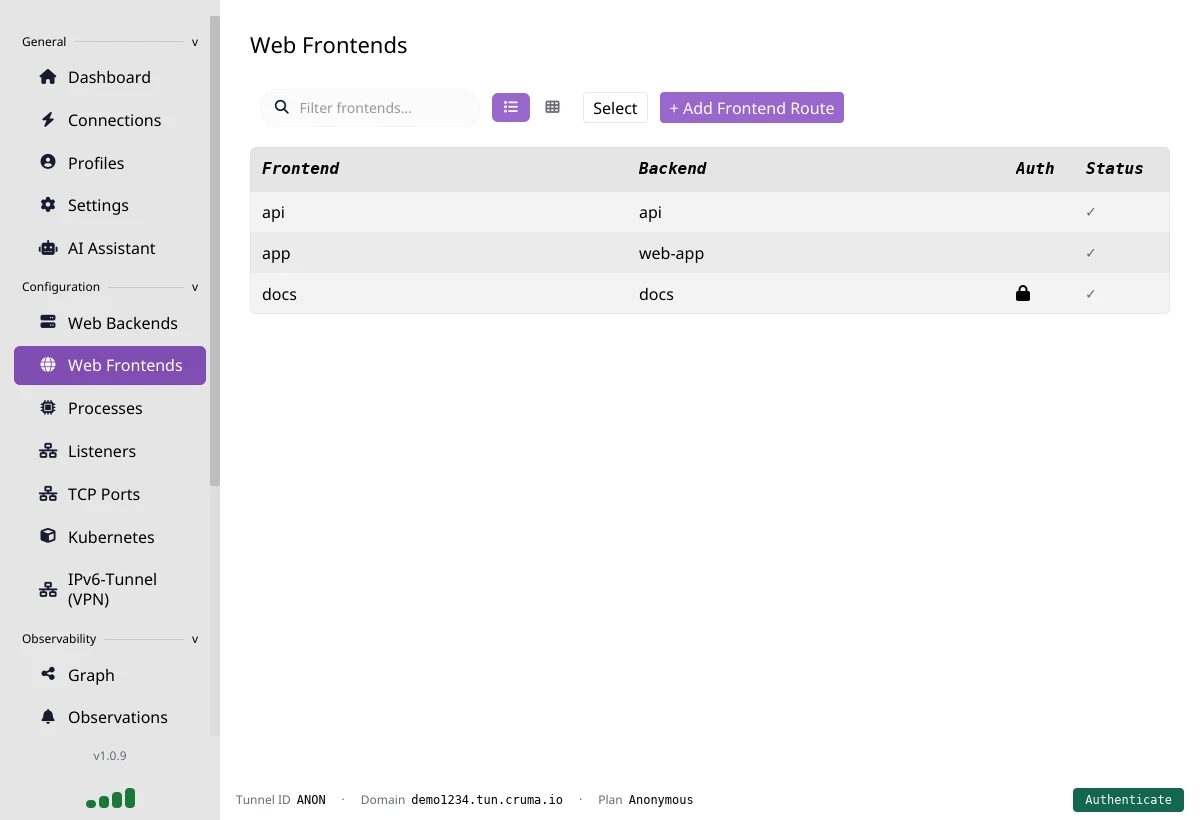Click the Web Frontends page heading
1200x820 pixels.
[328, 45]
